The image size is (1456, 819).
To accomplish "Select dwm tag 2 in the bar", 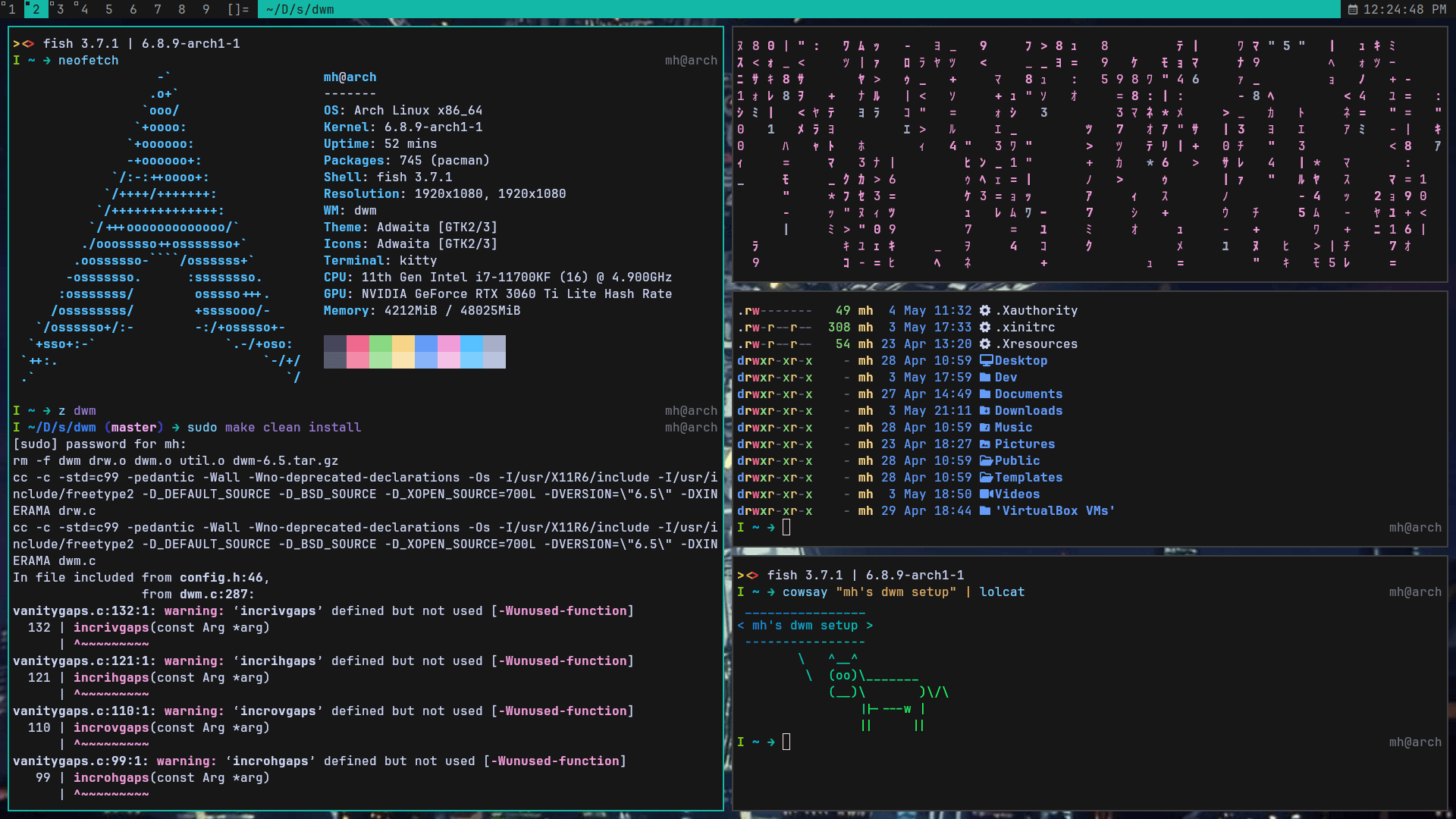I will (36, 9).
